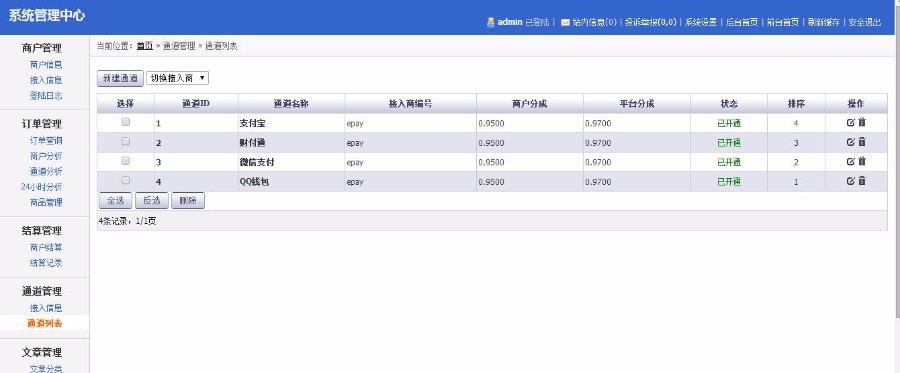The width and height of the screenshot is (900, 373).
Task: Open edit icon on 微信支付 row
Action: [x=851, y=161]
